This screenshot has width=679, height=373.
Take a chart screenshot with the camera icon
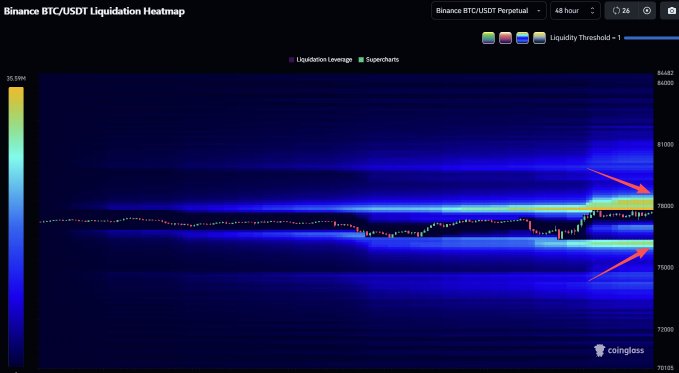[671, 11]
